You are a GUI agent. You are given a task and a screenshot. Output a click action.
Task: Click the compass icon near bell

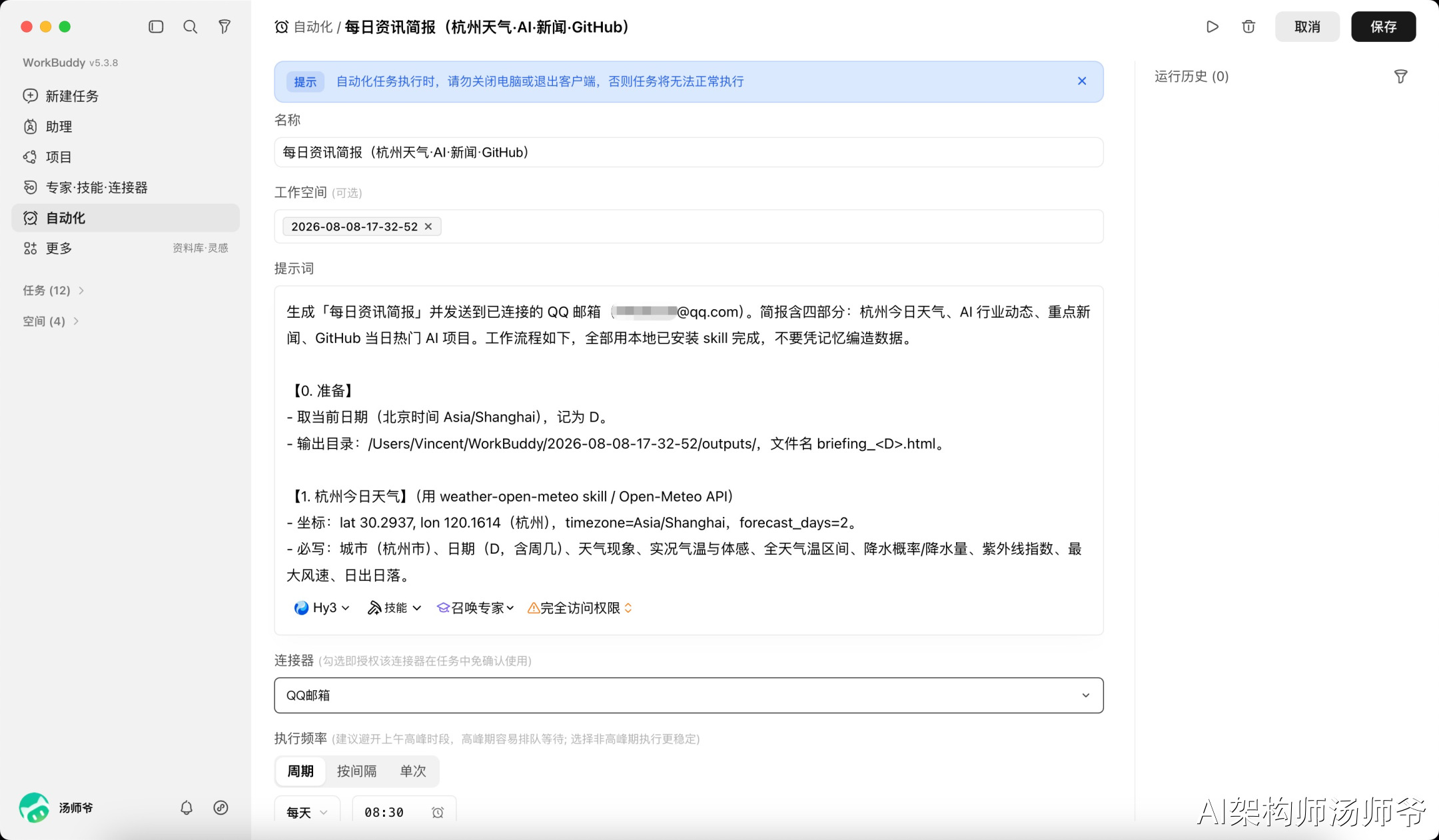pos(221,807)
